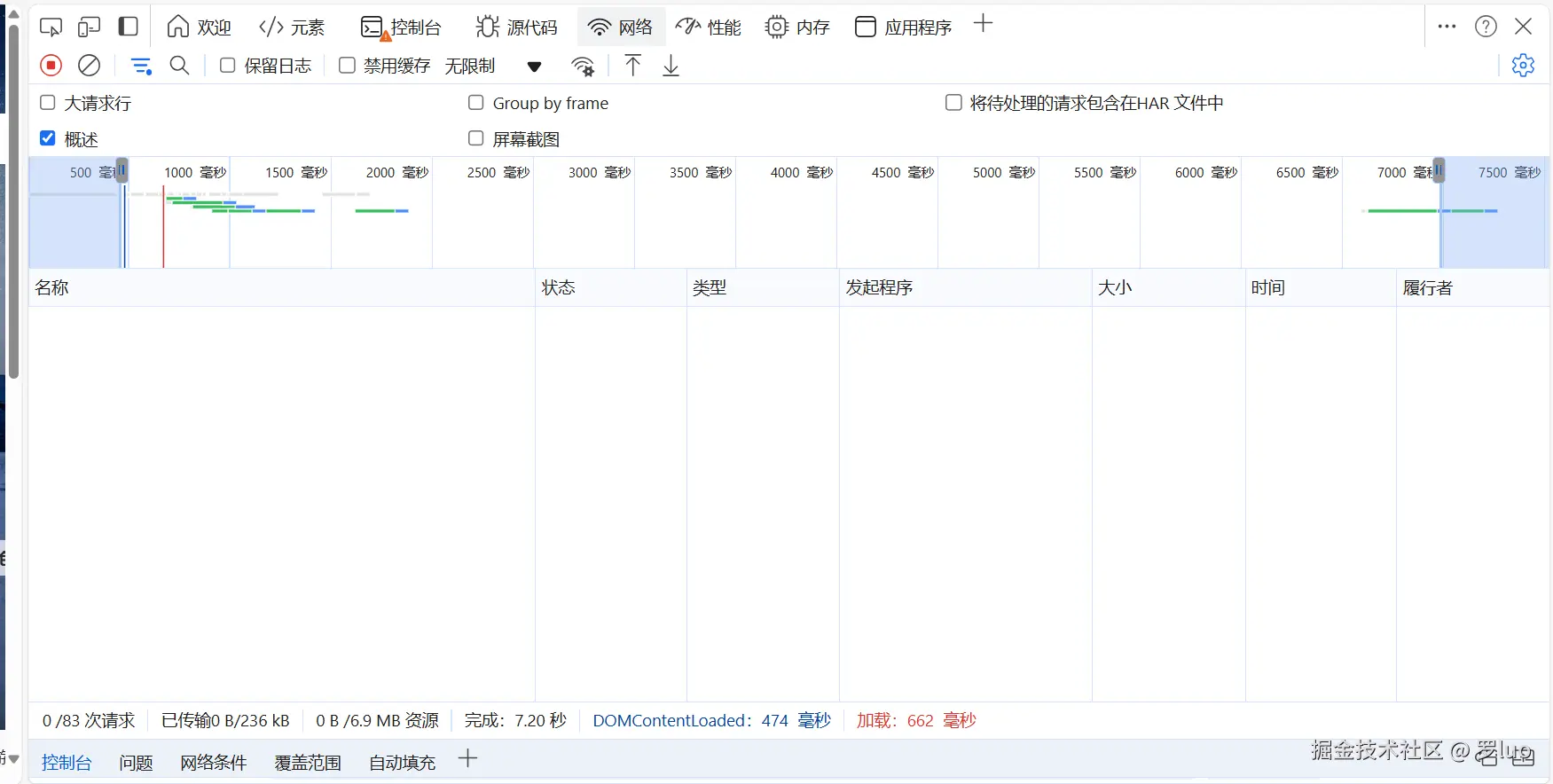
Task: Sort by the 大小 column header
Action: 1168,287
